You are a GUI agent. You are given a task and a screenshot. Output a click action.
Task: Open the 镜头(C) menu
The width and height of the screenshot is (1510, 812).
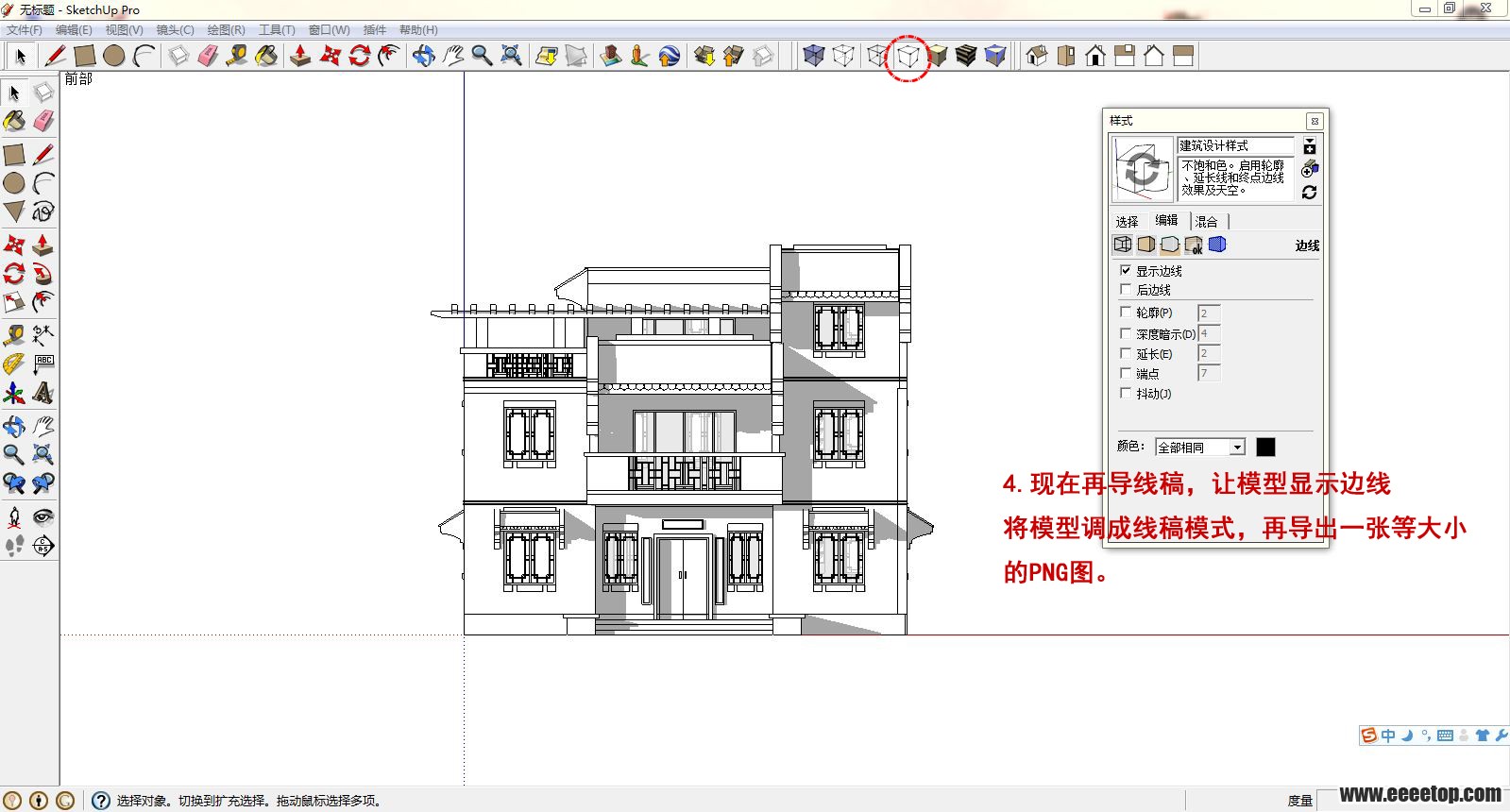(x=175, y=30)
